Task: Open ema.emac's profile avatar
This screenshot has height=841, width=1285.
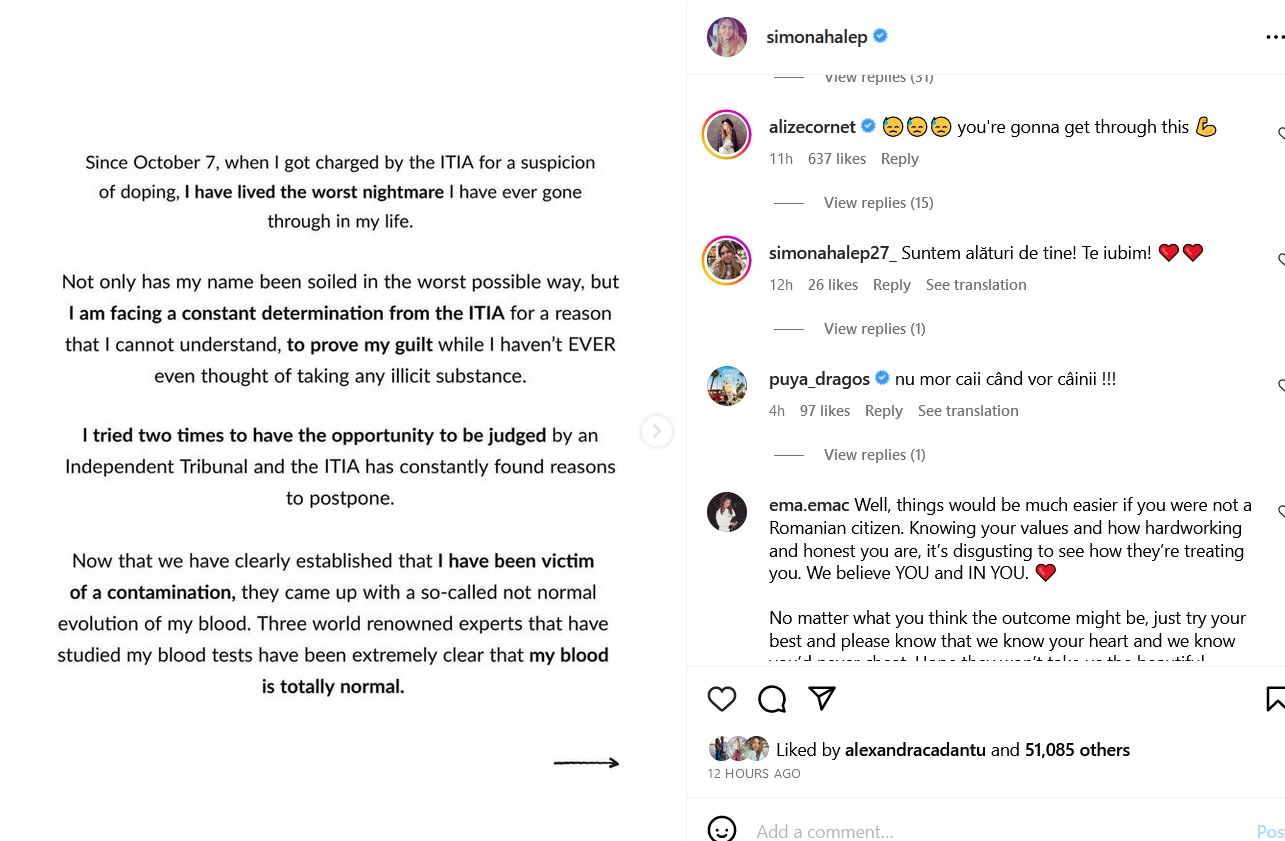Action: tap(727, 512)
